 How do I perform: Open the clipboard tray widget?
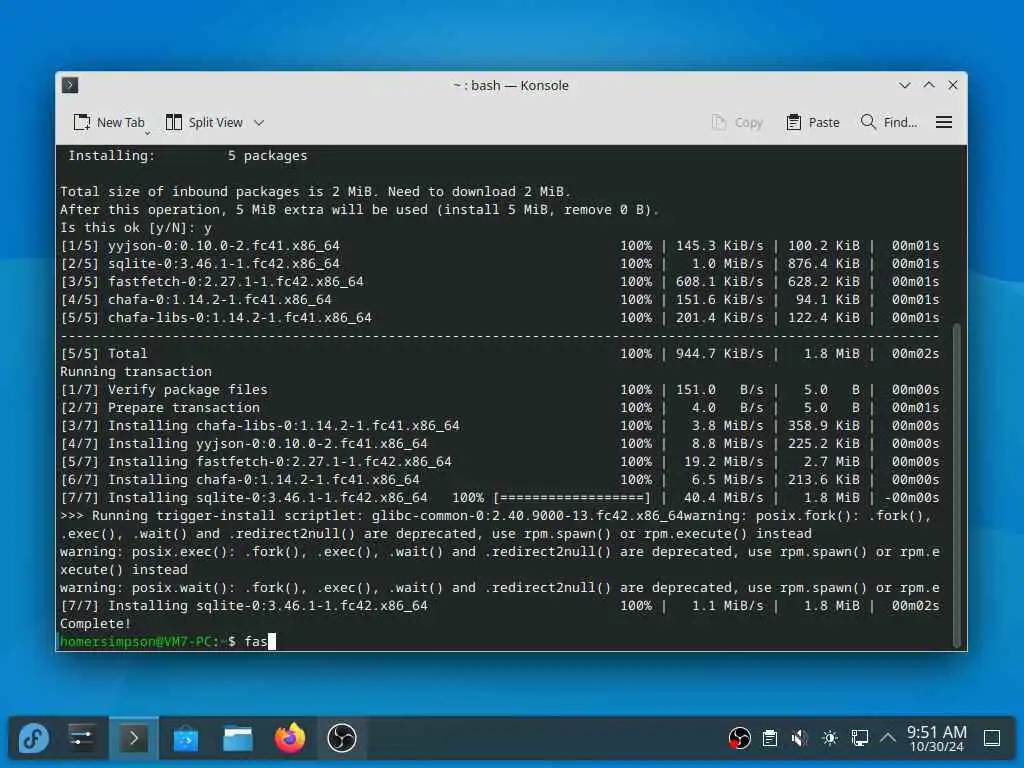(x=770, y=739)
